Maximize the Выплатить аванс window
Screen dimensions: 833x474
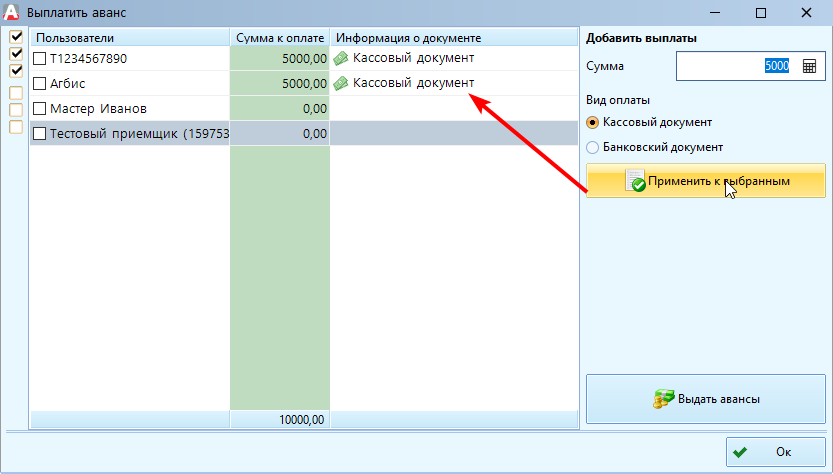click(760, 12)
